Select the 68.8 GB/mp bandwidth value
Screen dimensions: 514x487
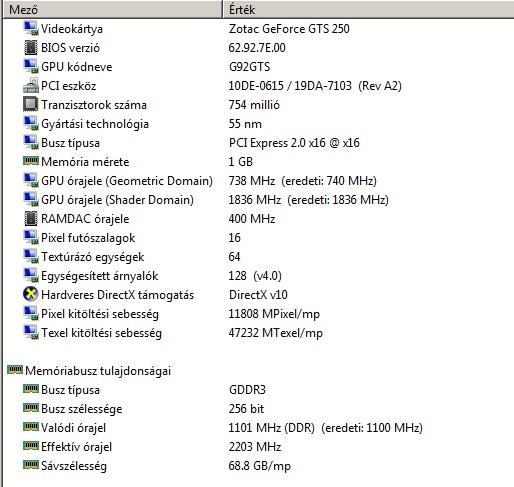pyautogui.click(x=260, y=466)
